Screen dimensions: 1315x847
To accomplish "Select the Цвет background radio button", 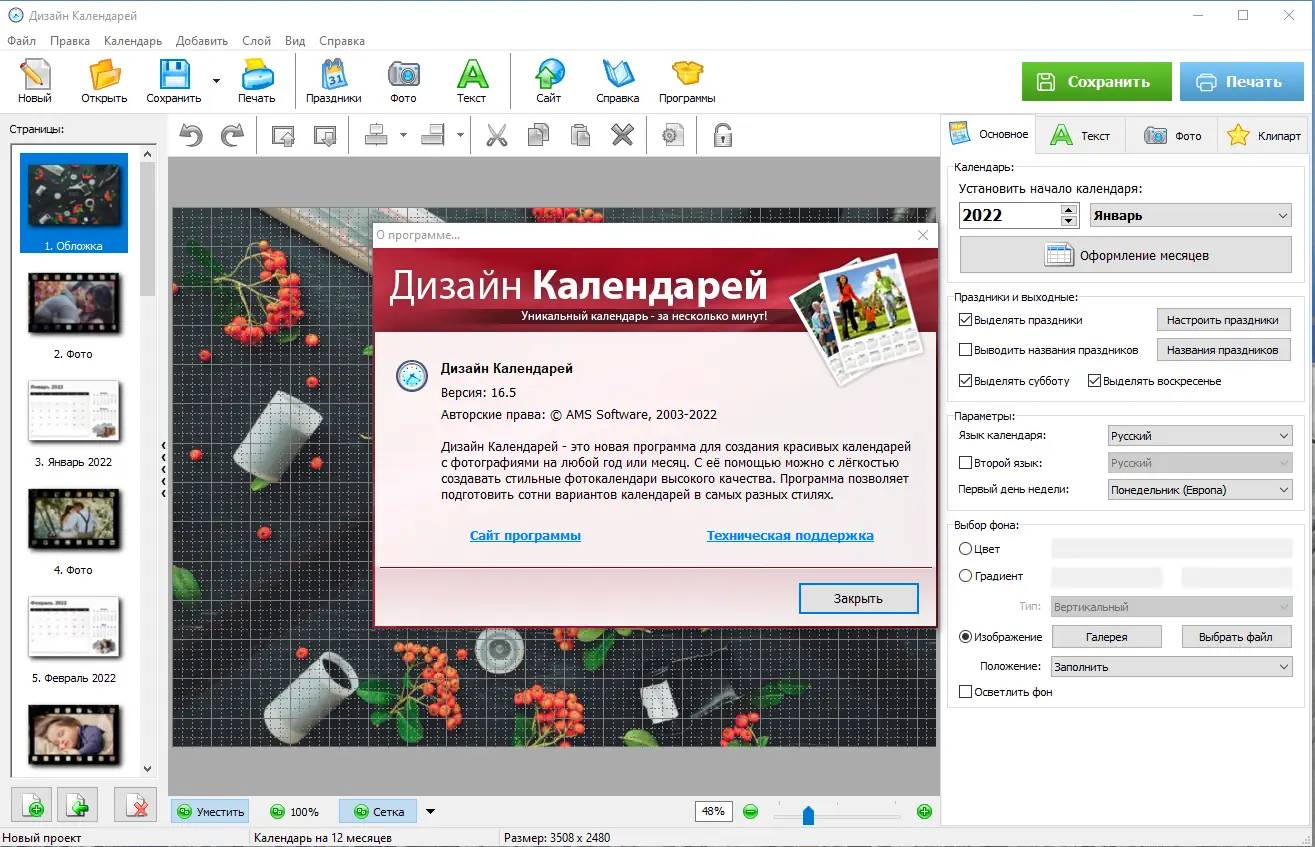I will pyautogui.click(x=965, y=549).
